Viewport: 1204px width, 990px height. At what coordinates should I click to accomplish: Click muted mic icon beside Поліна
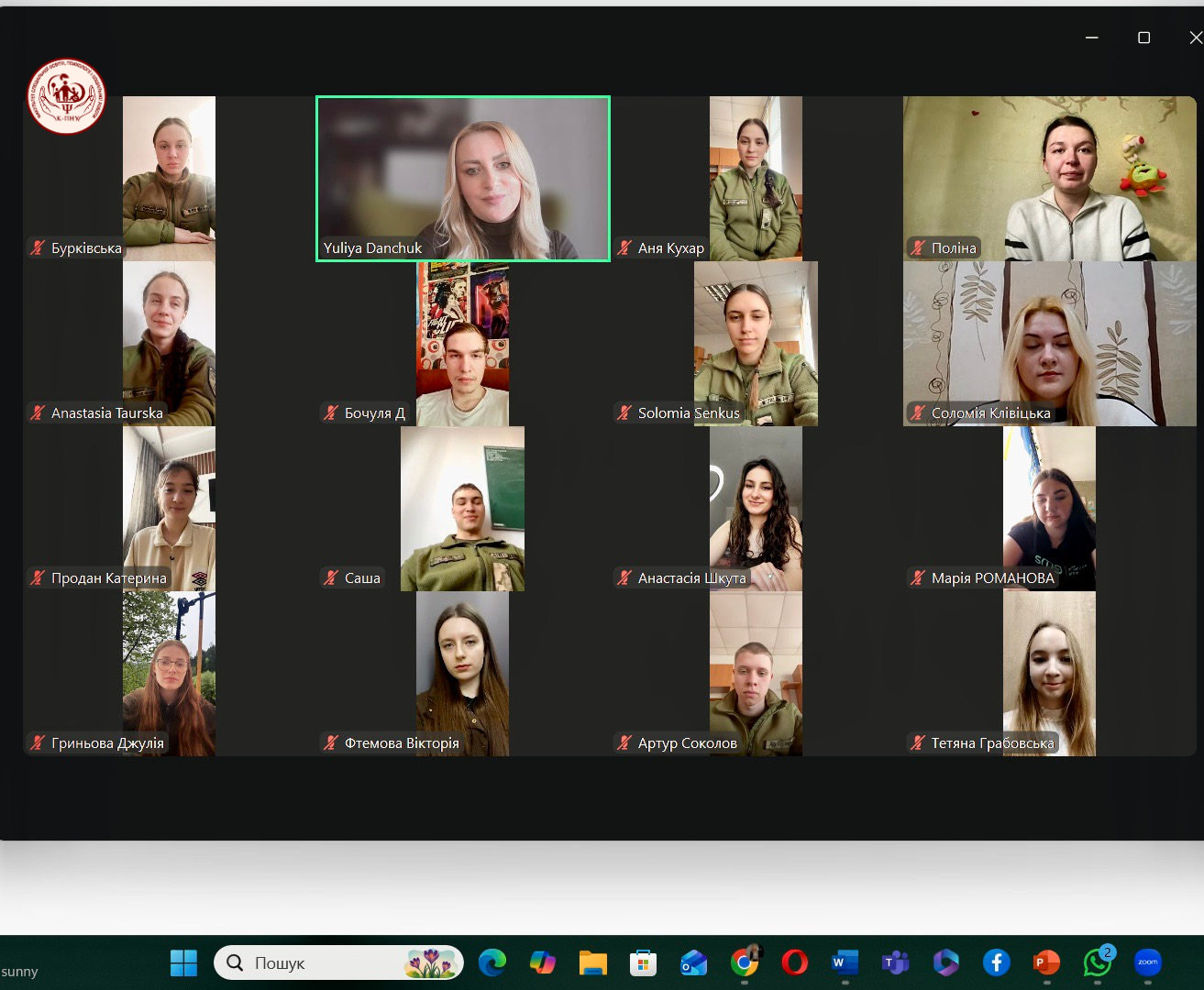click(x=918, y=247)
